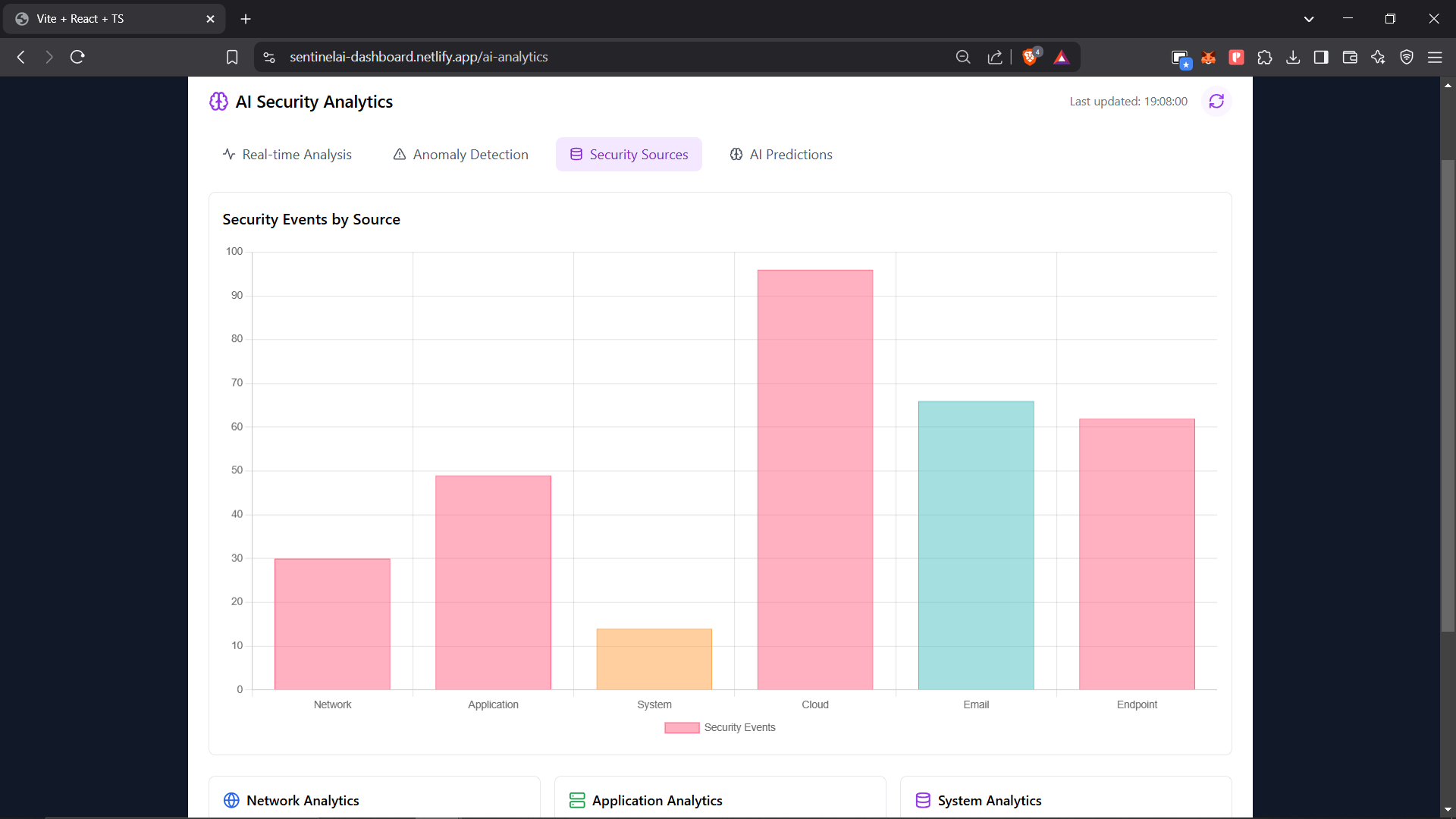Image resolution: width=1456 pixels, height=819 pixels.
Task: Click the zoom magnifier icon in address bar
Action: pyautogui.click(x=963, y=57)
